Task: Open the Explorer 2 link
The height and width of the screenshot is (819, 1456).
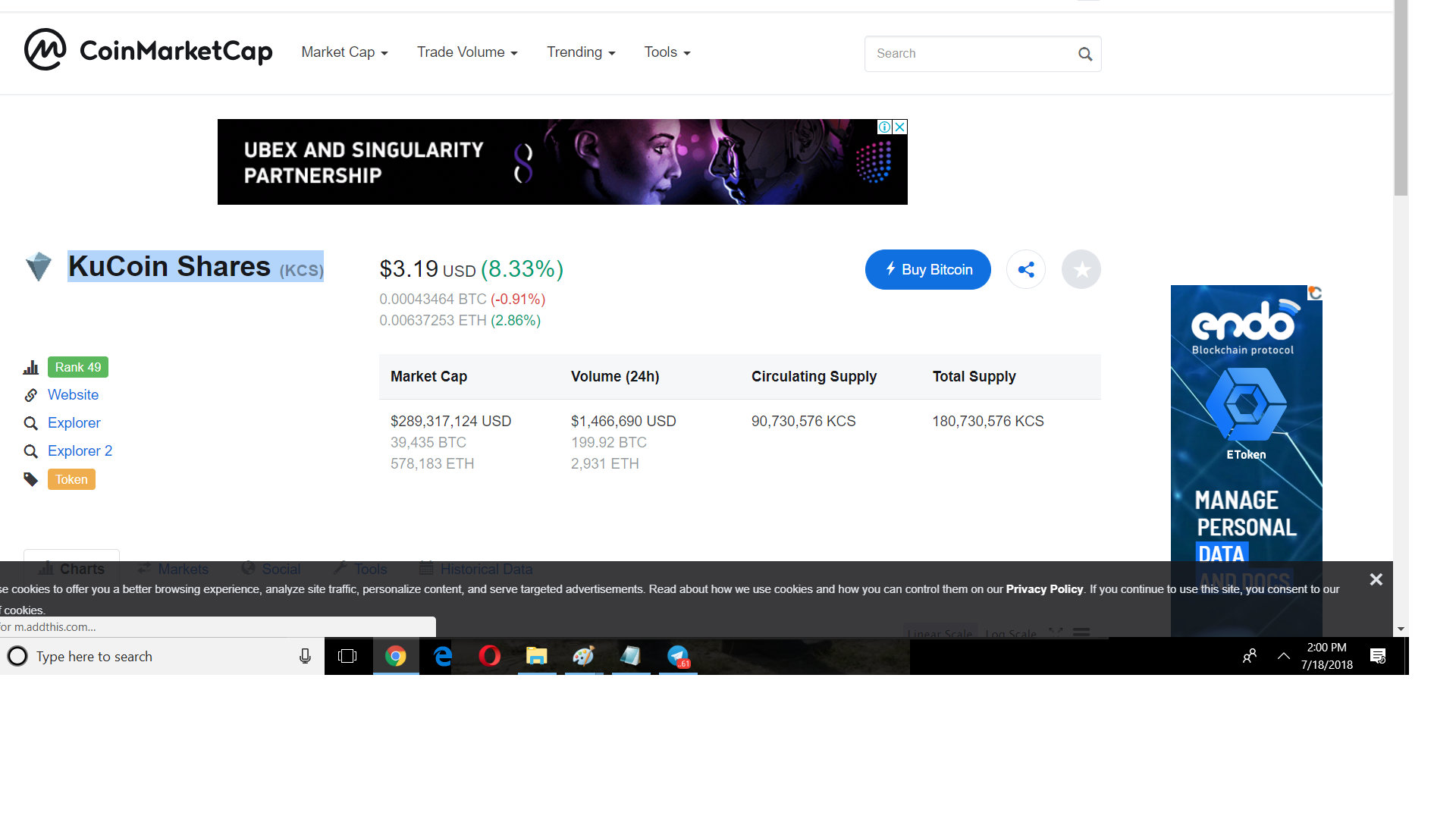Action: (x=80, y=450)
